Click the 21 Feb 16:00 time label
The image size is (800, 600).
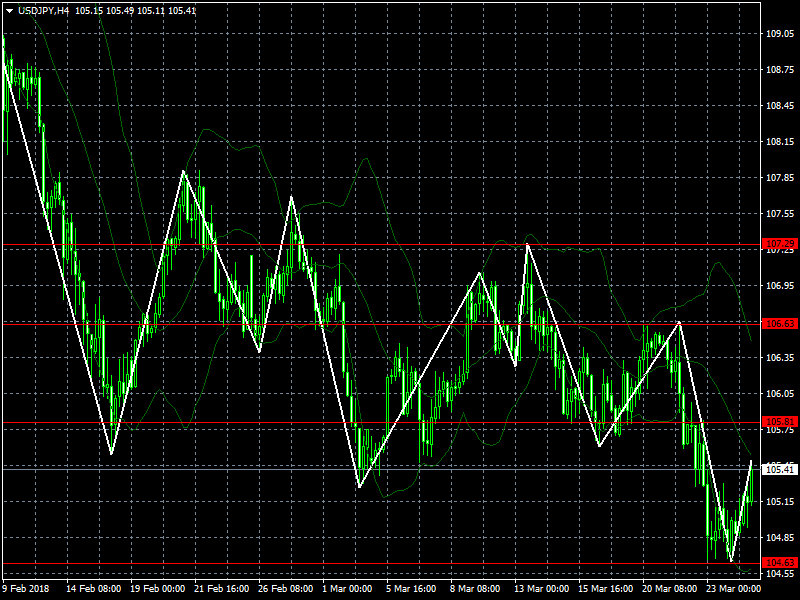[x=221, y=588]
